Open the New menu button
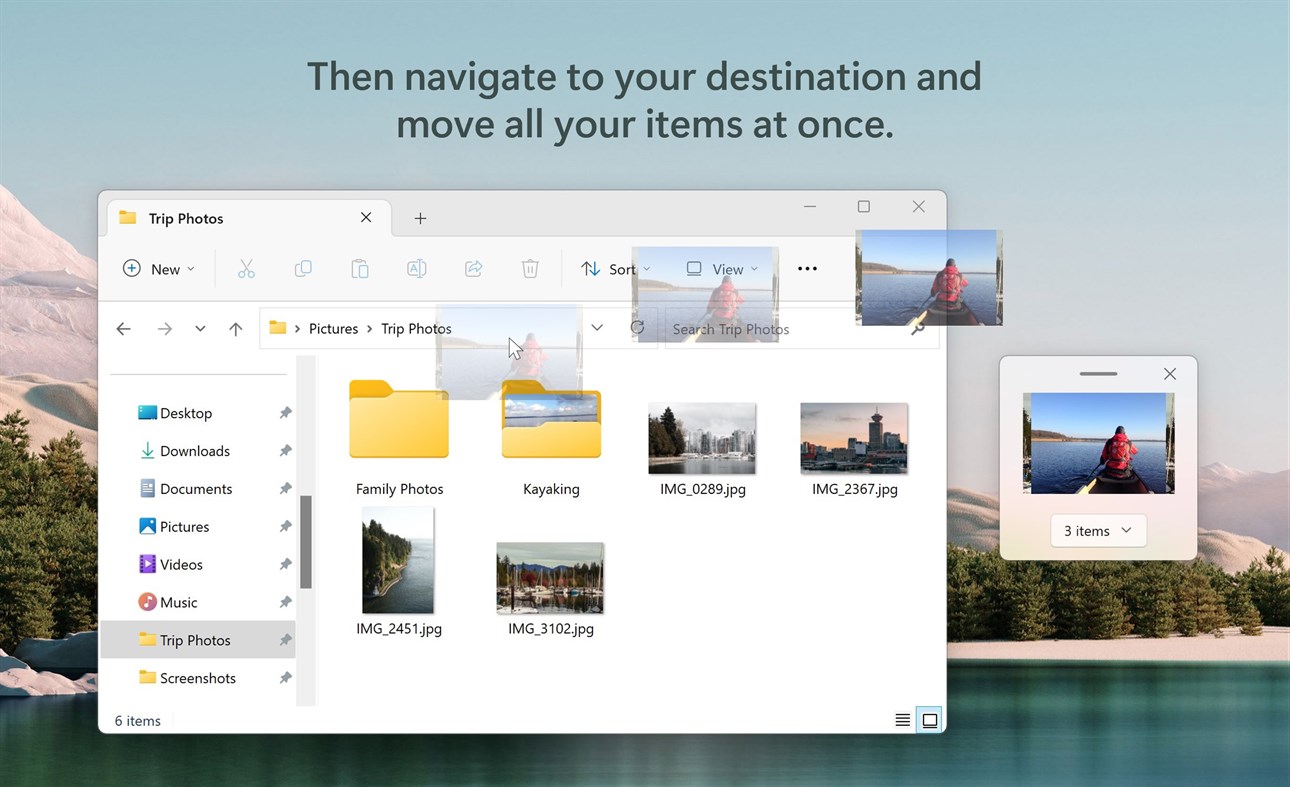The image size is (1290, 787). tap(158, 268)
